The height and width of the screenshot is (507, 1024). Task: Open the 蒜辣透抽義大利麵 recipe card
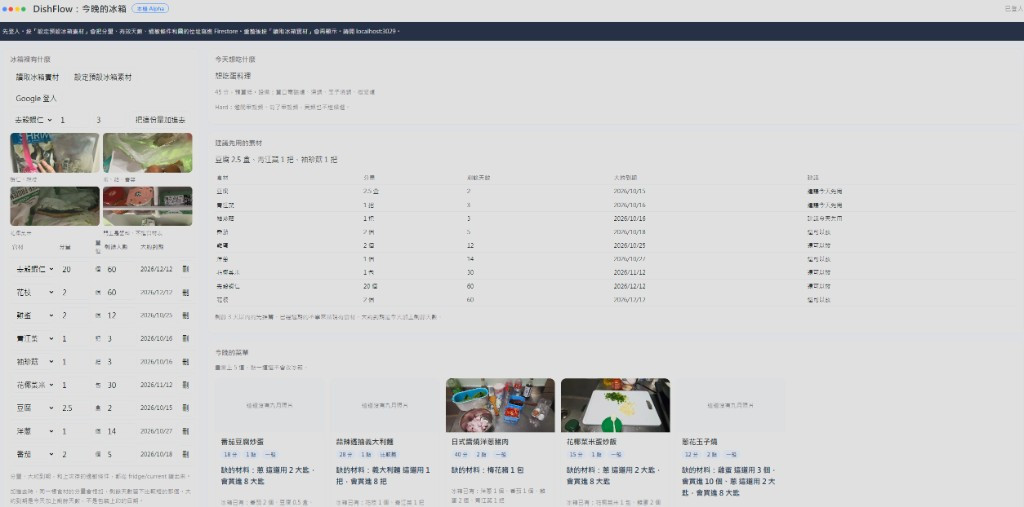[x=384, y=442]
